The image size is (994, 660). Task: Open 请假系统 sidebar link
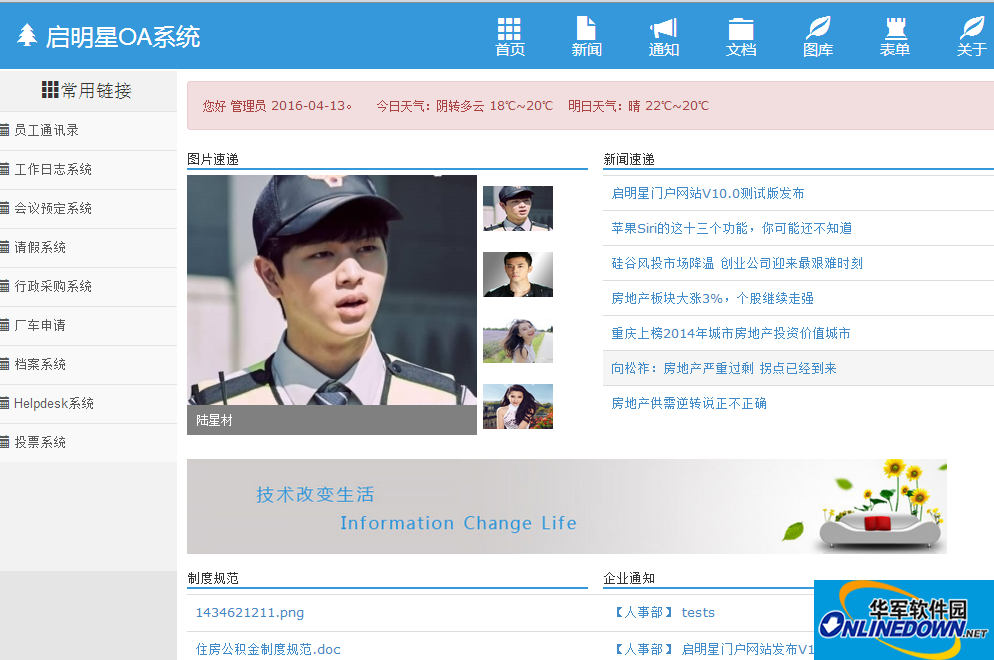[40, 247]
